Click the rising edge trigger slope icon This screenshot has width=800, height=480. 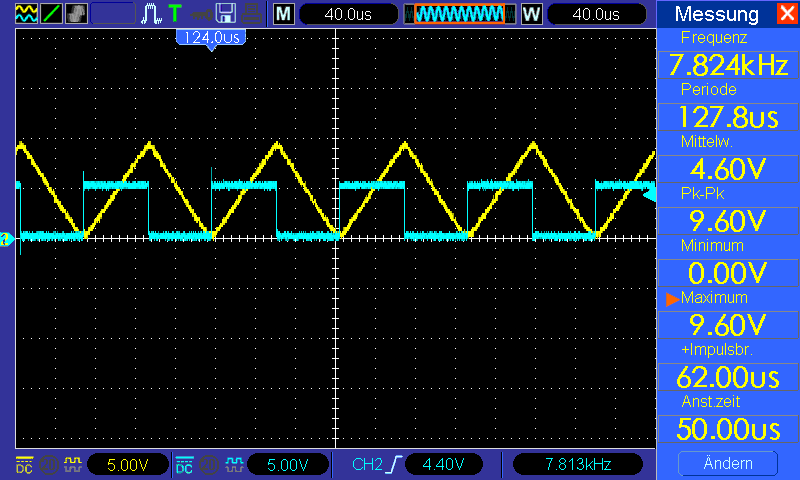394,464
